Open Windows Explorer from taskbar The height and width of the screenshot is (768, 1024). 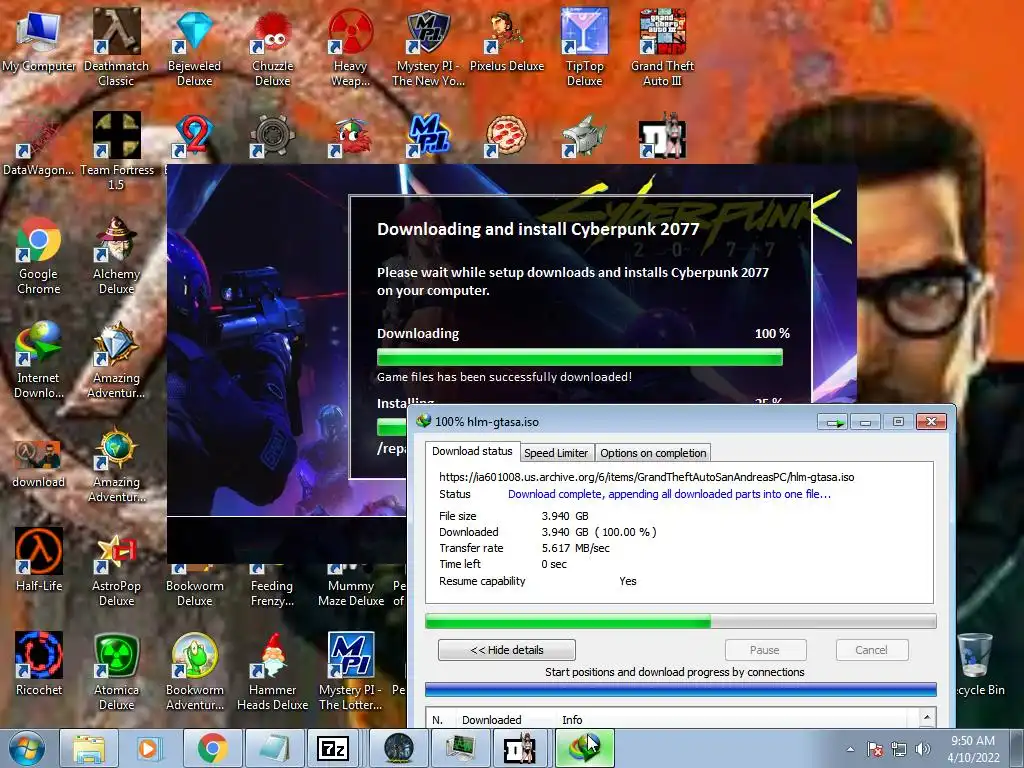coord(89,748)
